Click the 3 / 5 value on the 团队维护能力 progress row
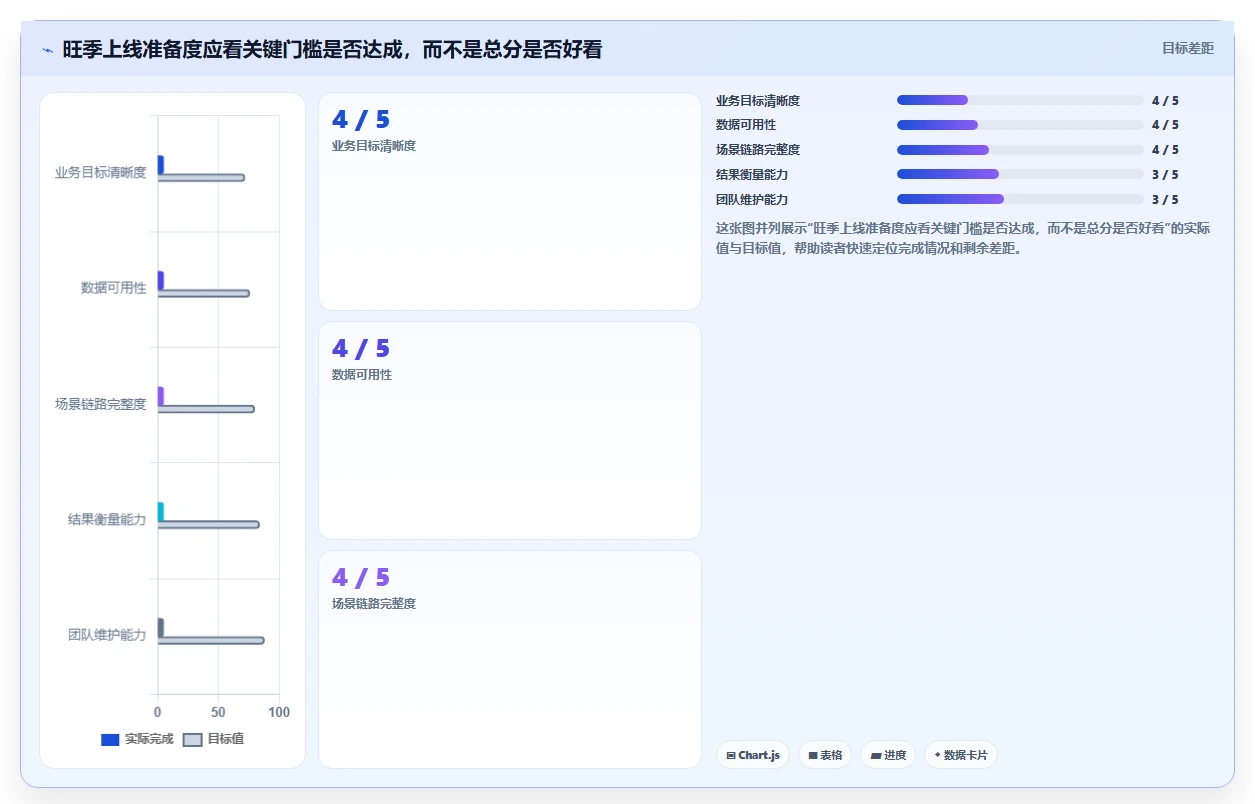The image size is (1255, 804). coord(1165,200)
